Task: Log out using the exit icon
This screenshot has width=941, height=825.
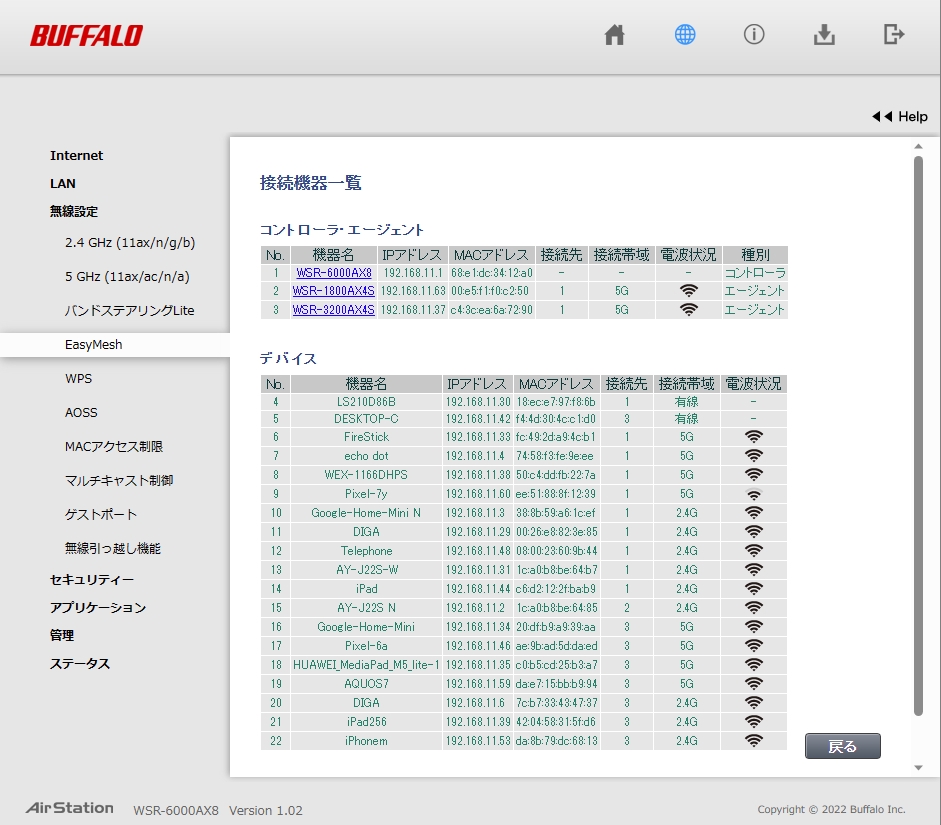Action: (894, 34)
